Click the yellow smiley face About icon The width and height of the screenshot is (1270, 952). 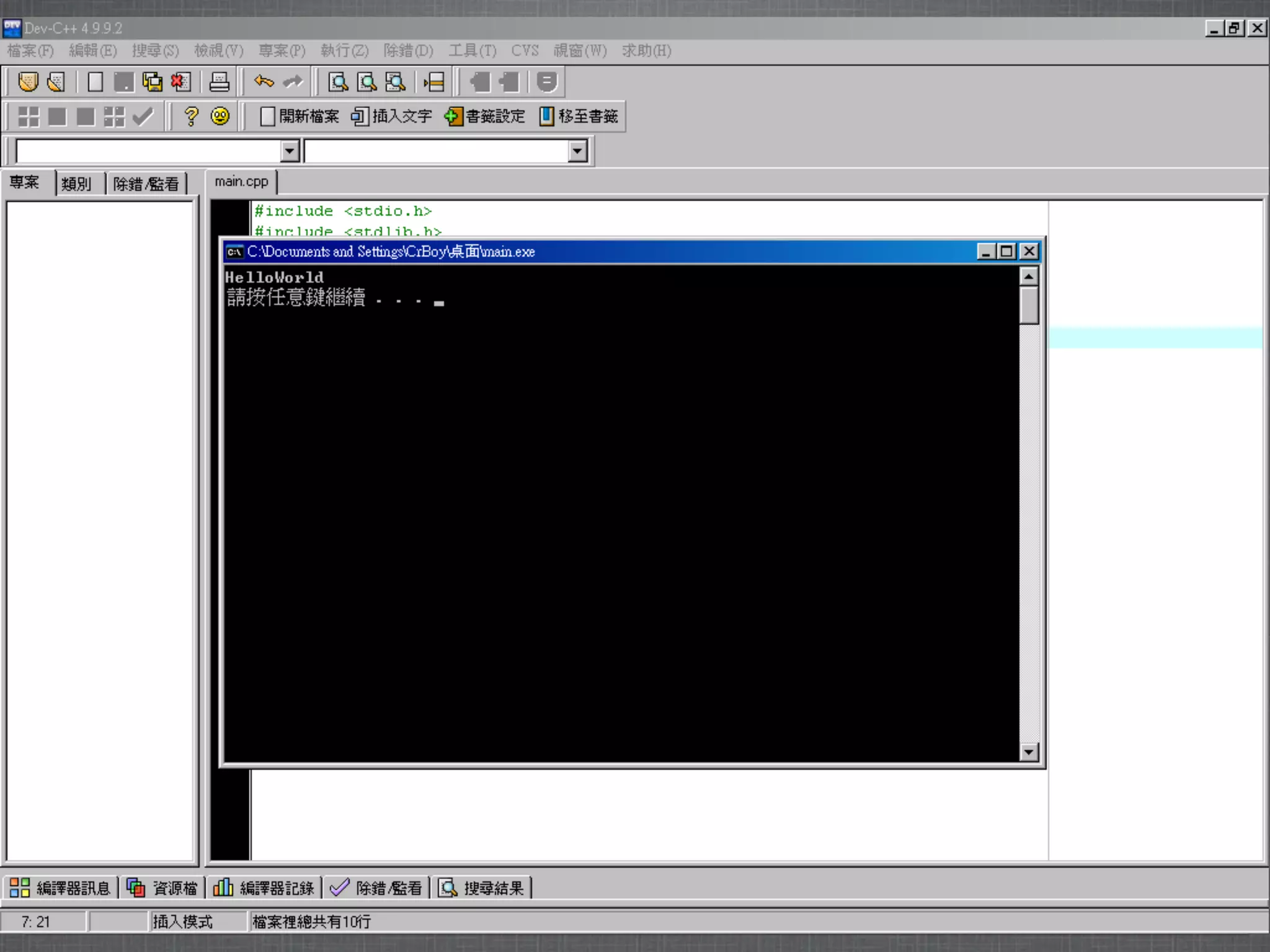click(220, 116)
